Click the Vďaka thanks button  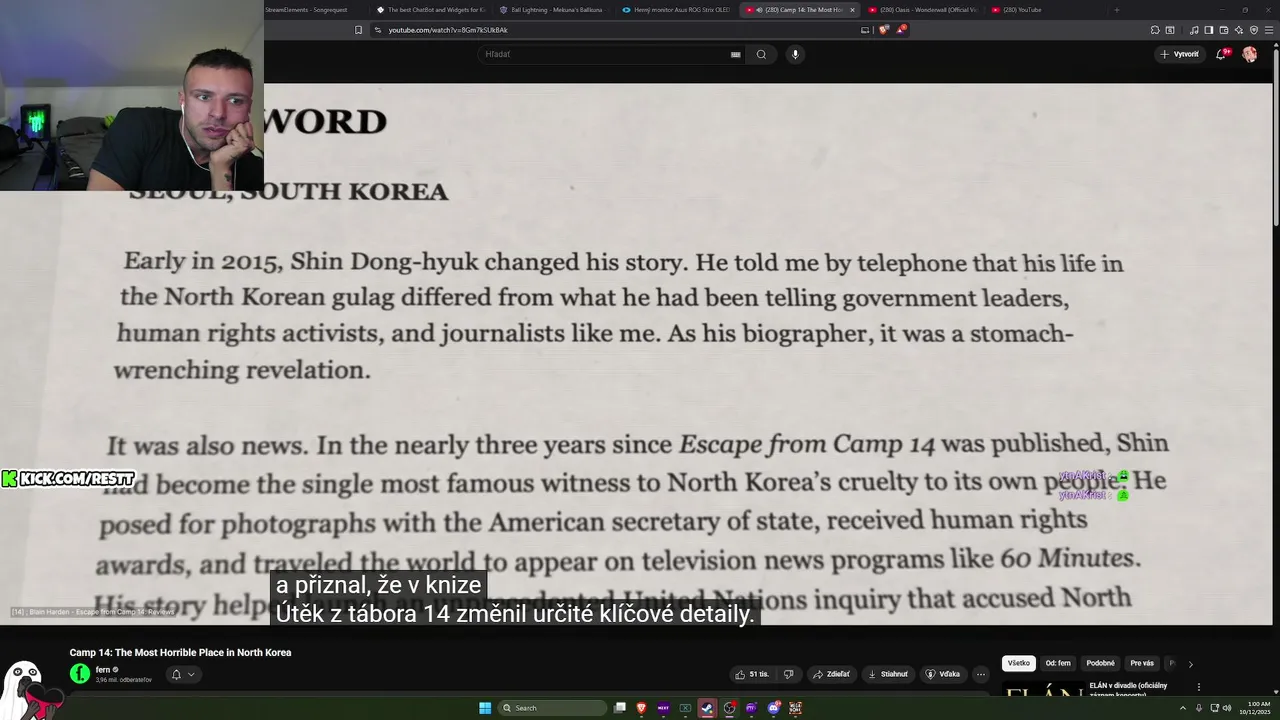click(x=943, y=674)
